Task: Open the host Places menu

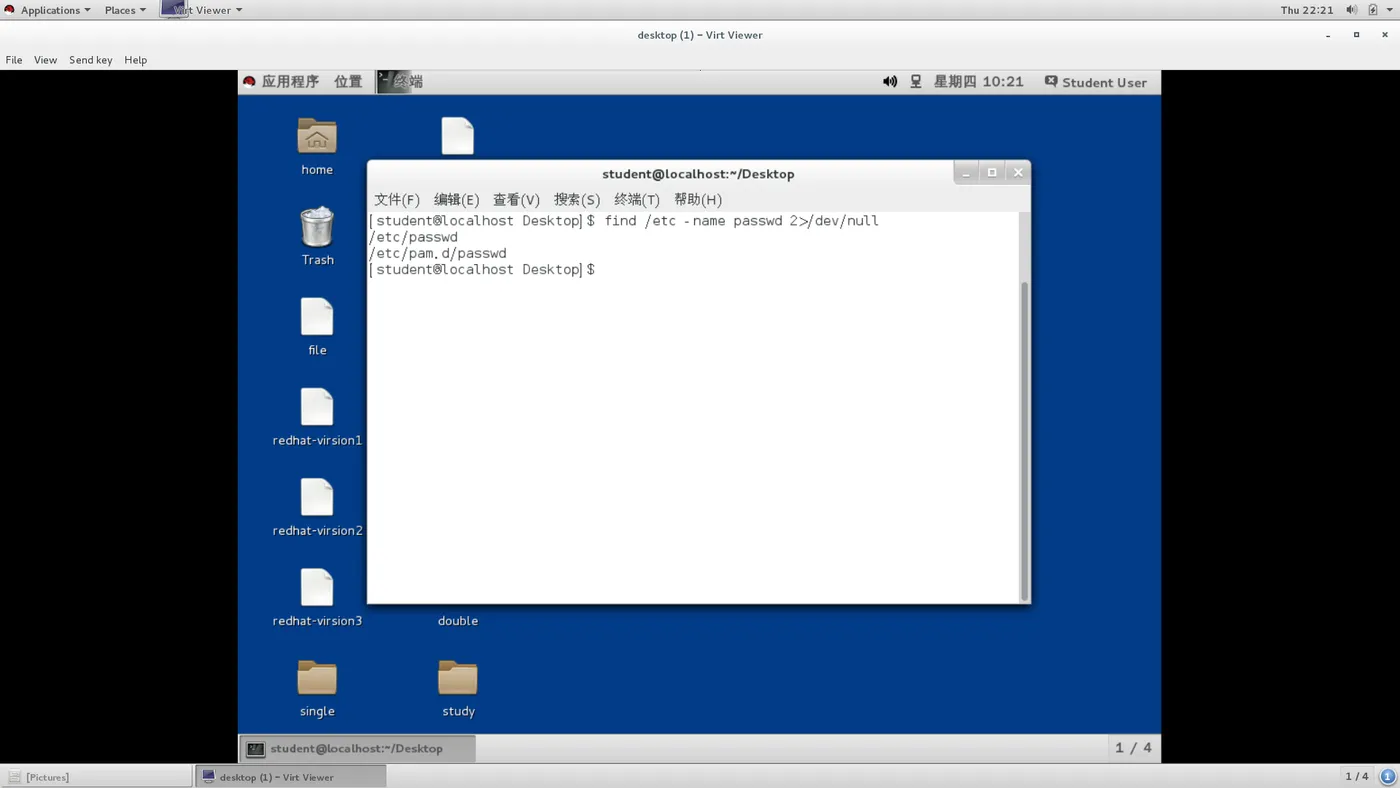Action: click(x=125, y=10)
